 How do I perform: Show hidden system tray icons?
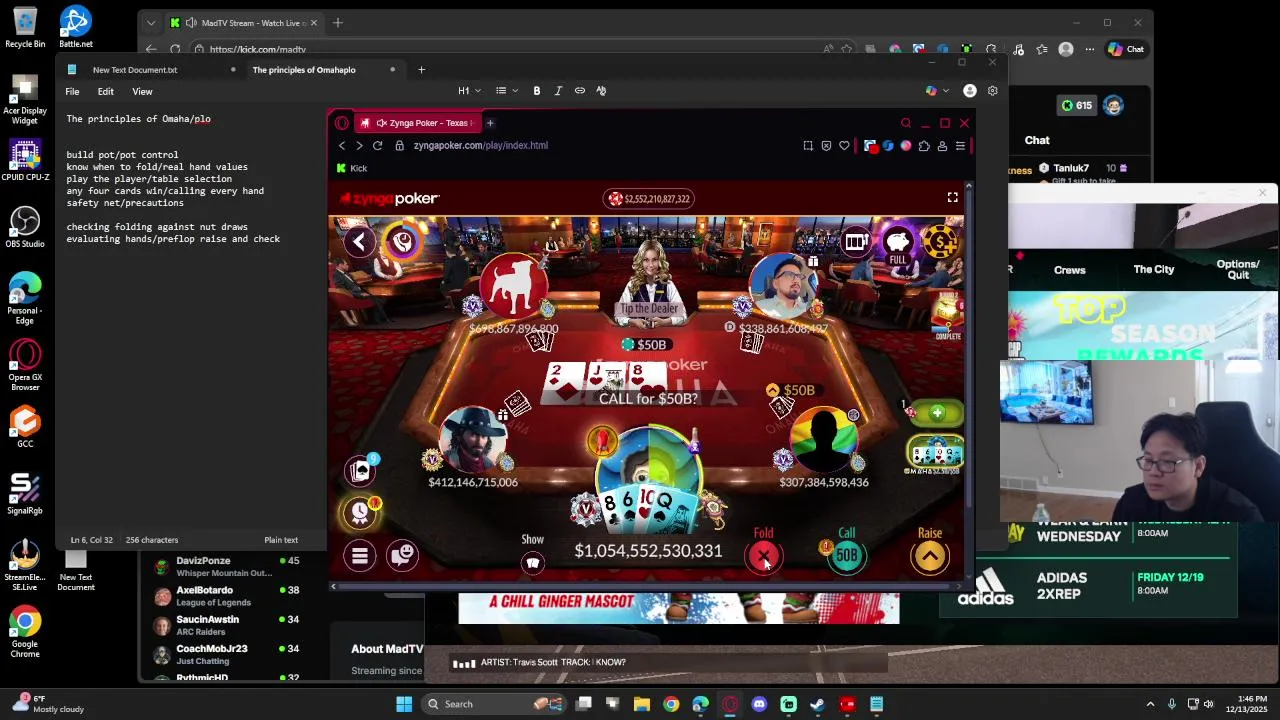tap(1150, 704)
